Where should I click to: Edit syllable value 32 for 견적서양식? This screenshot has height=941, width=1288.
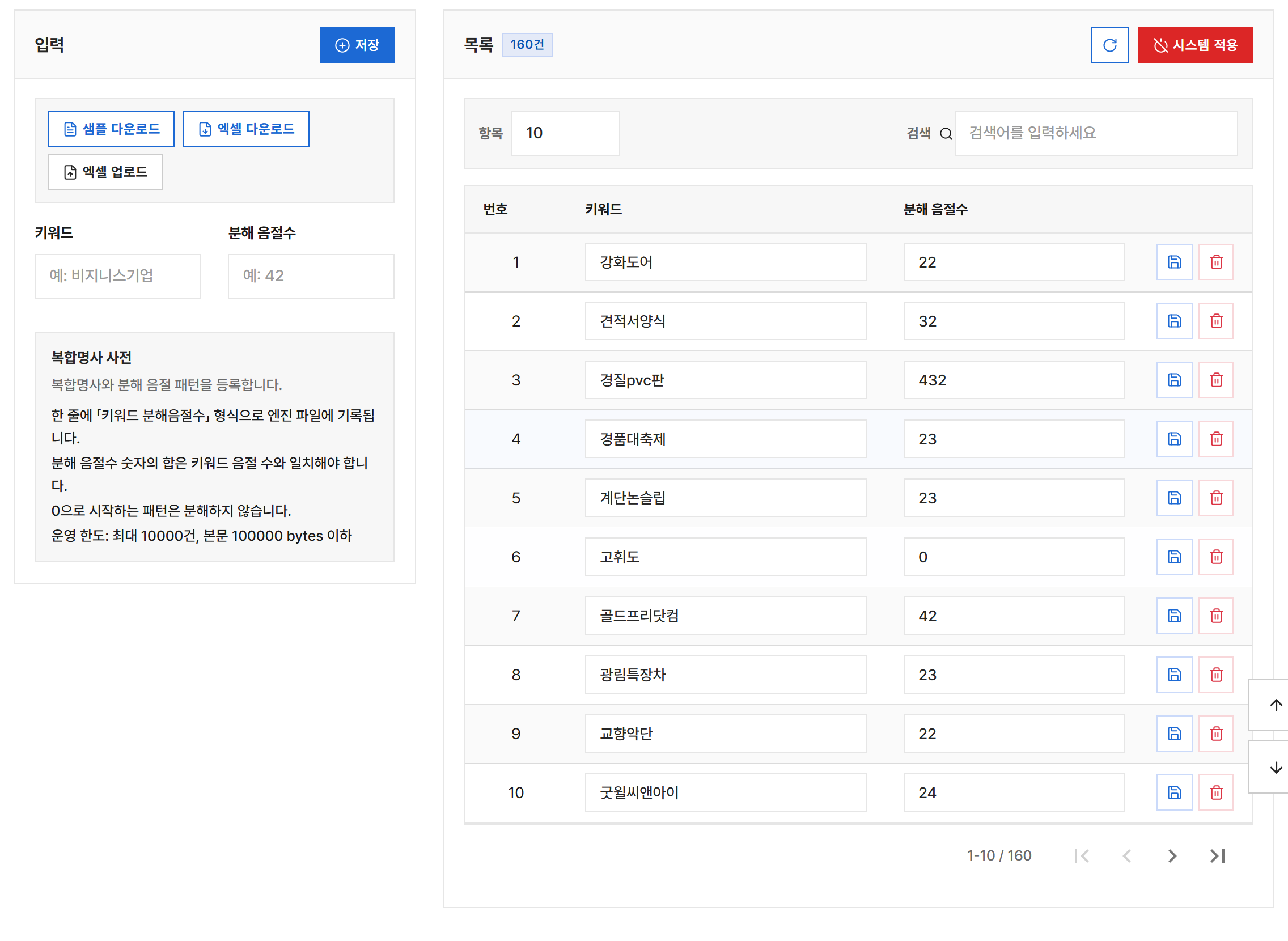[1014, 321]
